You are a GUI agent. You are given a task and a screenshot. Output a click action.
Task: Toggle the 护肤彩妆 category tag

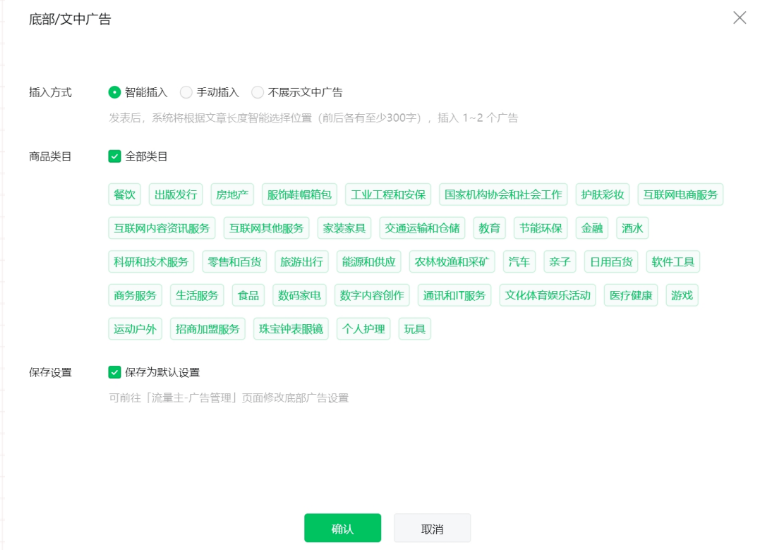(602, 194)
